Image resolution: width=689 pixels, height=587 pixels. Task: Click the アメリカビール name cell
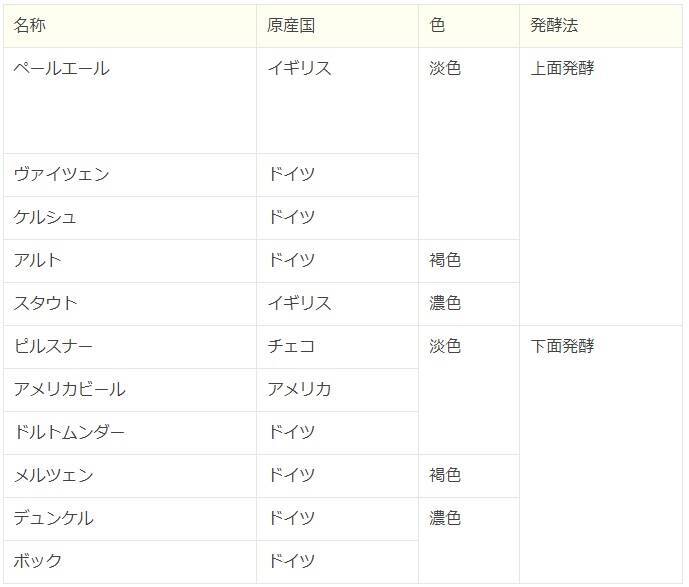pos(70,390)
